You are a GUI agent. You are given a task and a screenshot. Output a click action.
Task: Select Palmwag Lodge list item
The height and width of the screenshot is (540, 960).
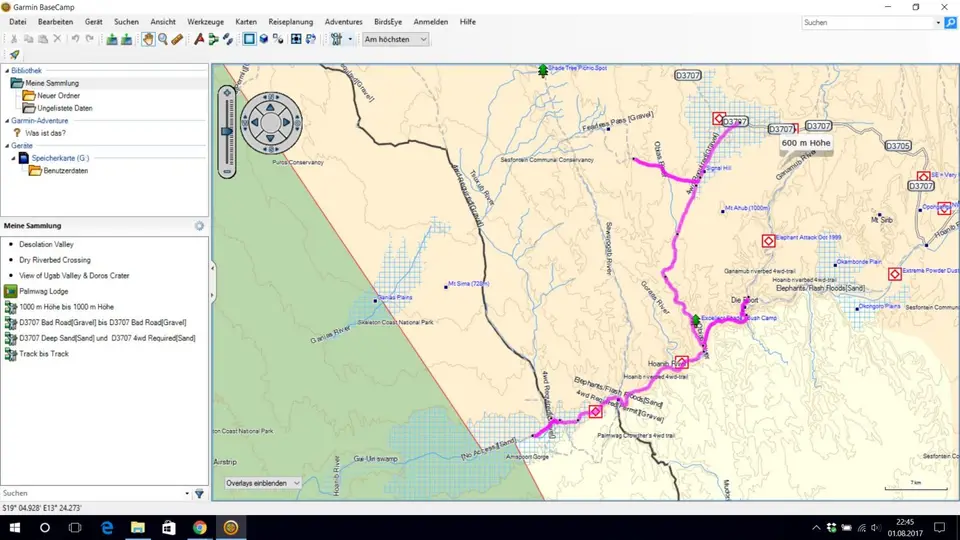pos(43,291)
